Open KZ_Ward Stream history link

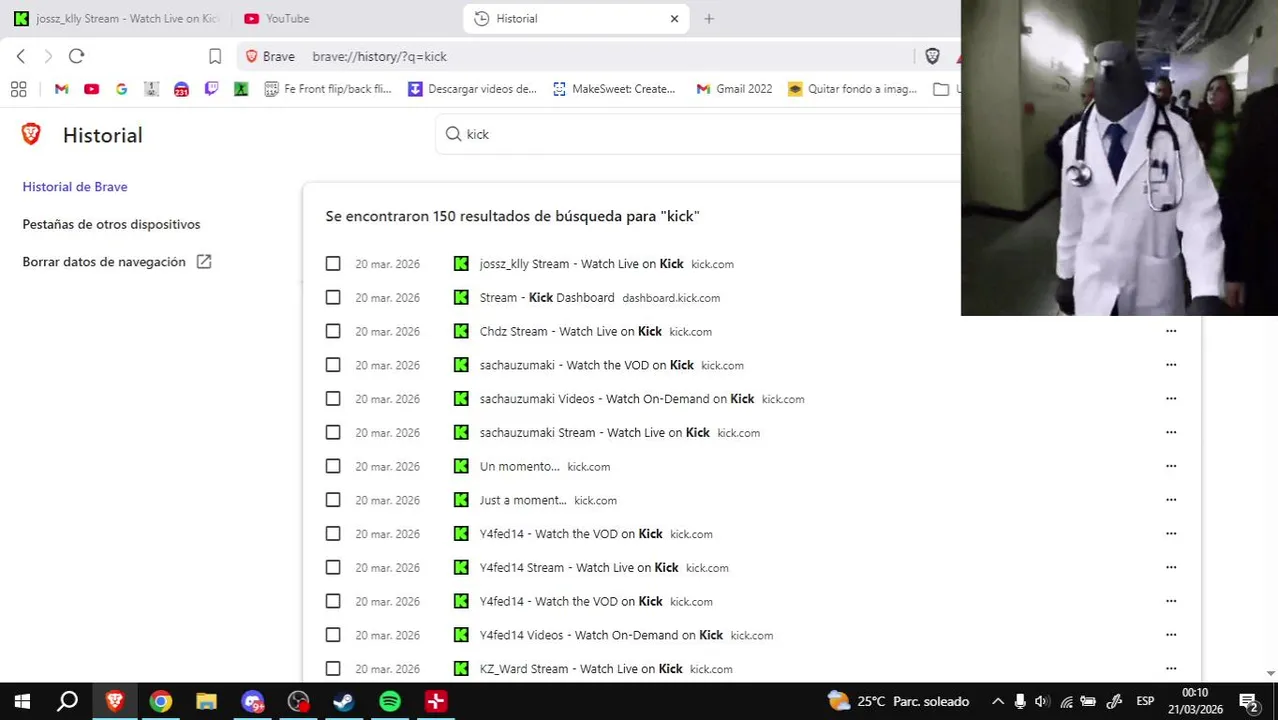pyautogui.click(x=581, y=669)
